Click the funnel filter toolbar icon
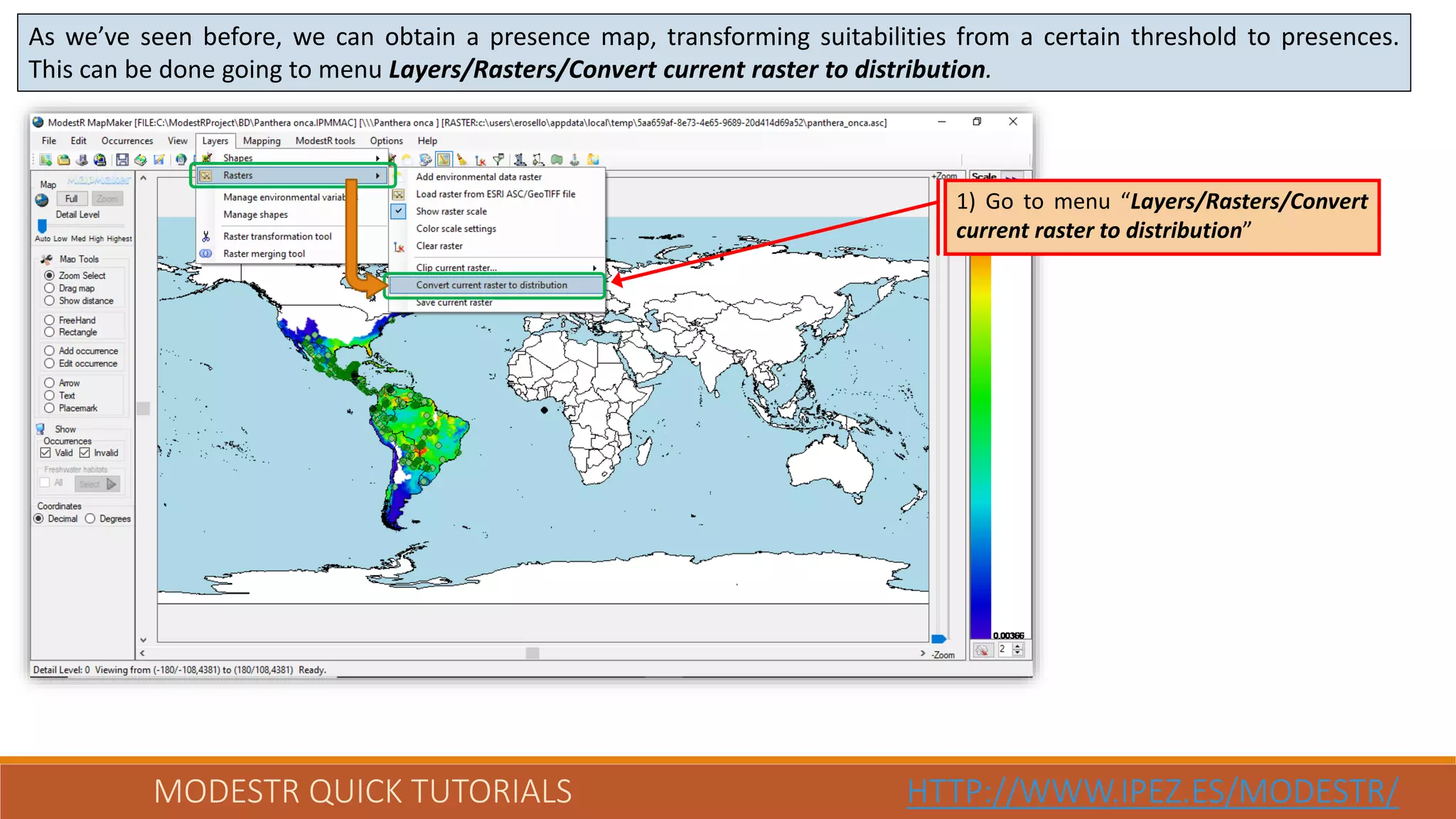The image size is (1456, 819). coord(498,159)
